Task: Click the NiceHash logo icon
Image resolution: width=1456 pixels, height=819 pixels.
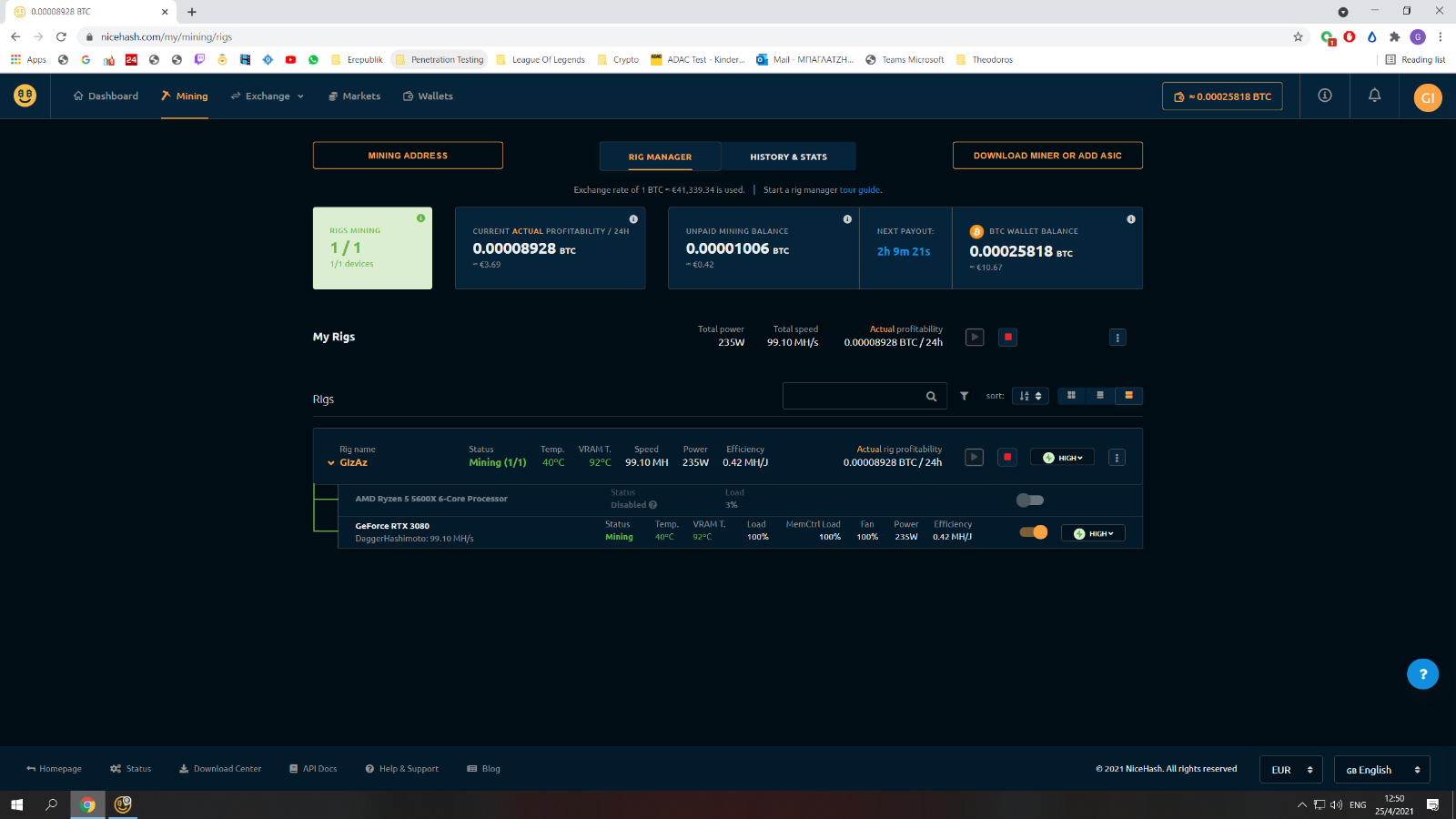Action: (x=25, y=96)
